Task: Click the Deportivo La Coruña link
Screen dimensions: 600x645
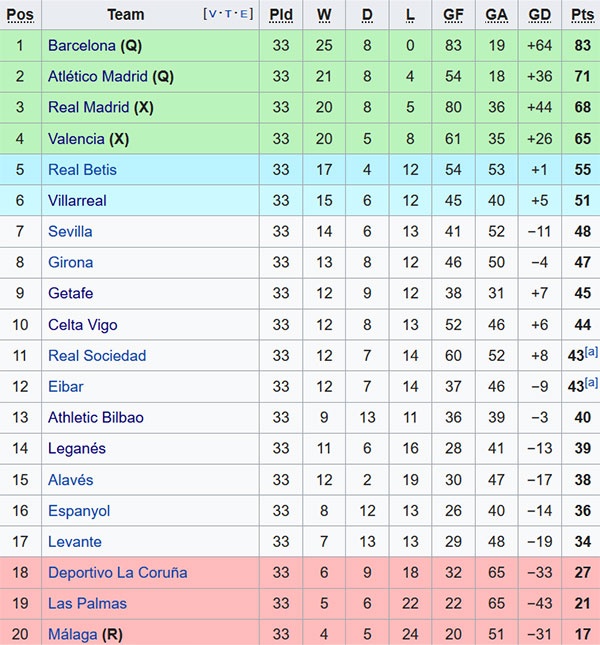Action: [117, 573]
